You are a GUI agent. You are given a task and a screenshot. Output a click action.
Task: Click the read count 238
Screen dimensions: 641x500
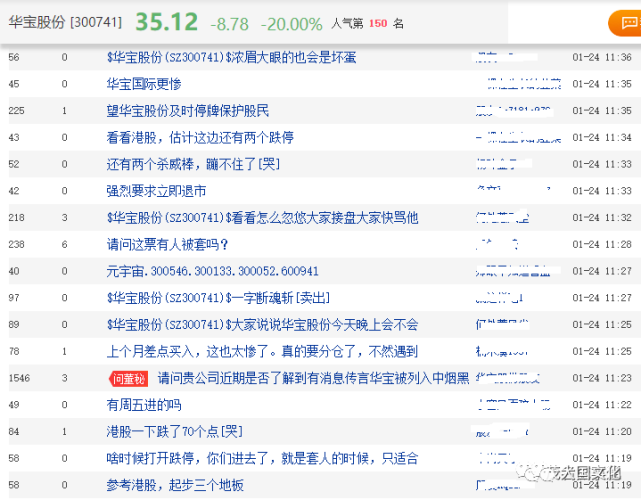click(x=16, y=244)
